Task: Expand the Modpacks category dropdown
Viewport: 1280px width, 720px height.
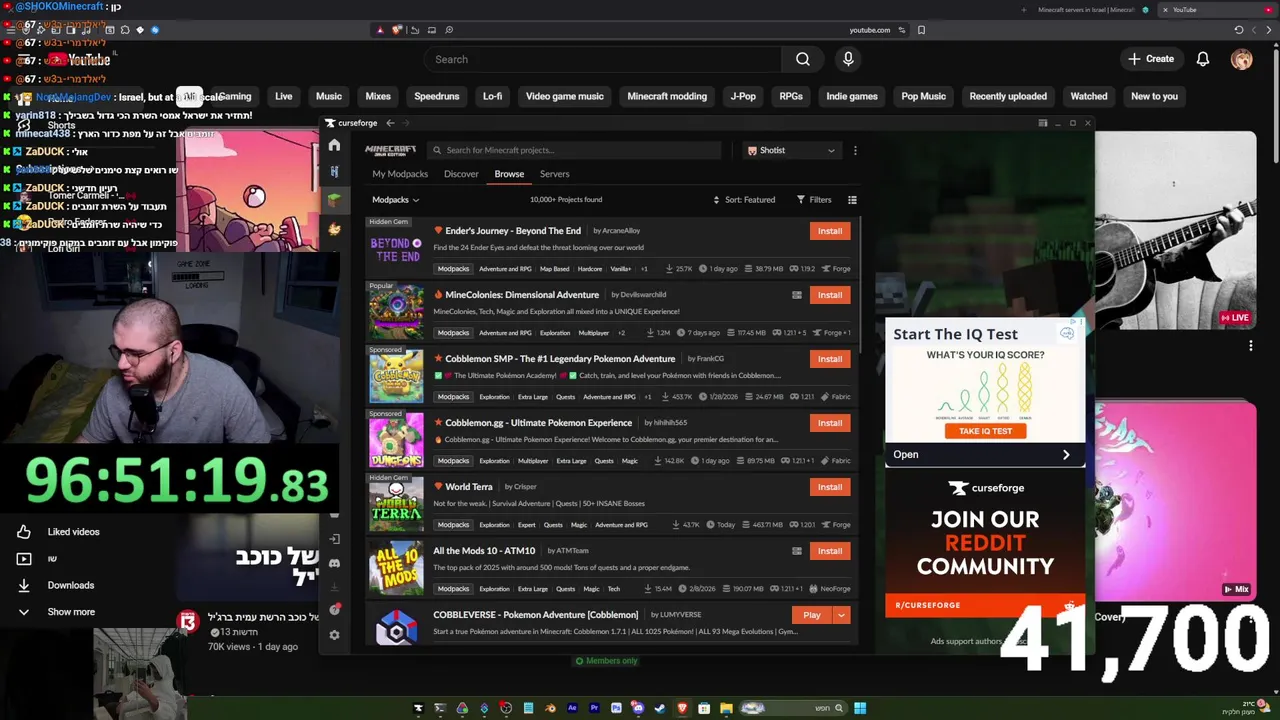Action: coord(396,200)
